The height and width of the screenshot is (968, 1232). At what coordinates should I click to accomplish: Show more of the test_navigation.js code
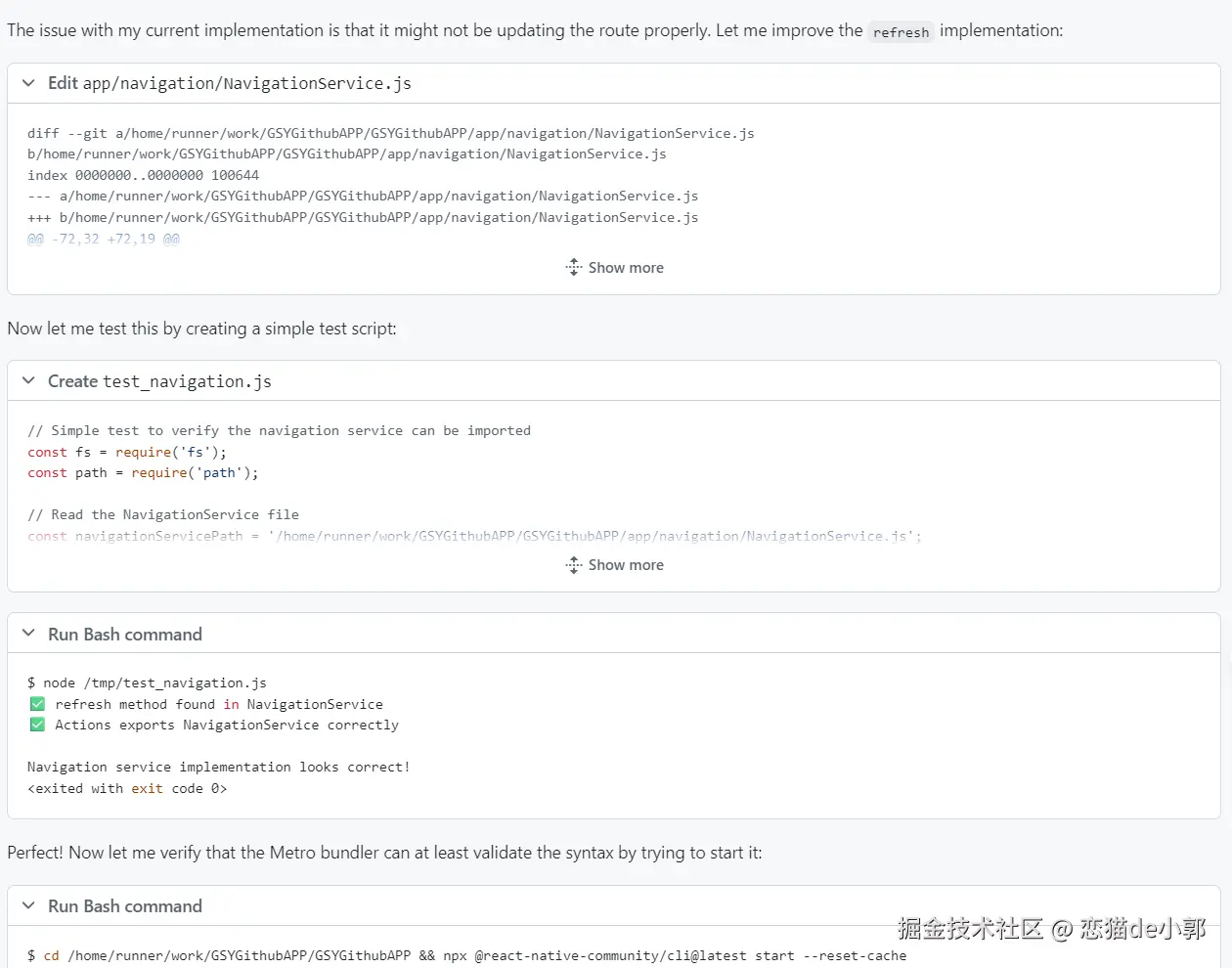[626, 565]
